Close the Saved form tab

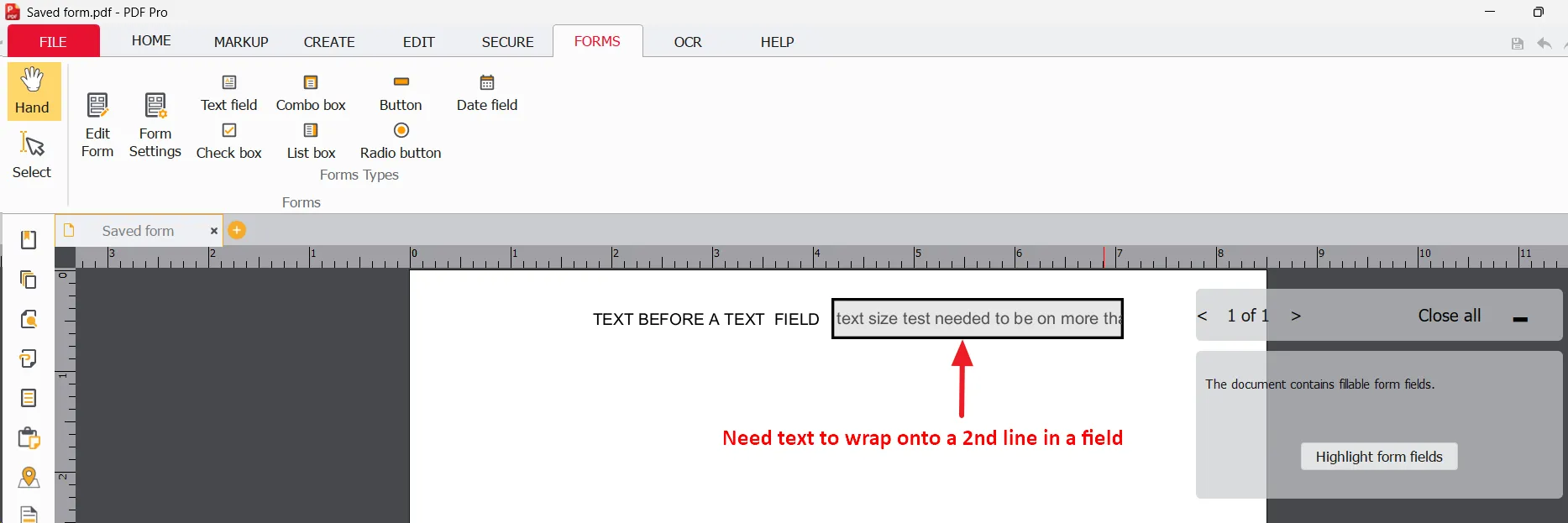(214, 231)
